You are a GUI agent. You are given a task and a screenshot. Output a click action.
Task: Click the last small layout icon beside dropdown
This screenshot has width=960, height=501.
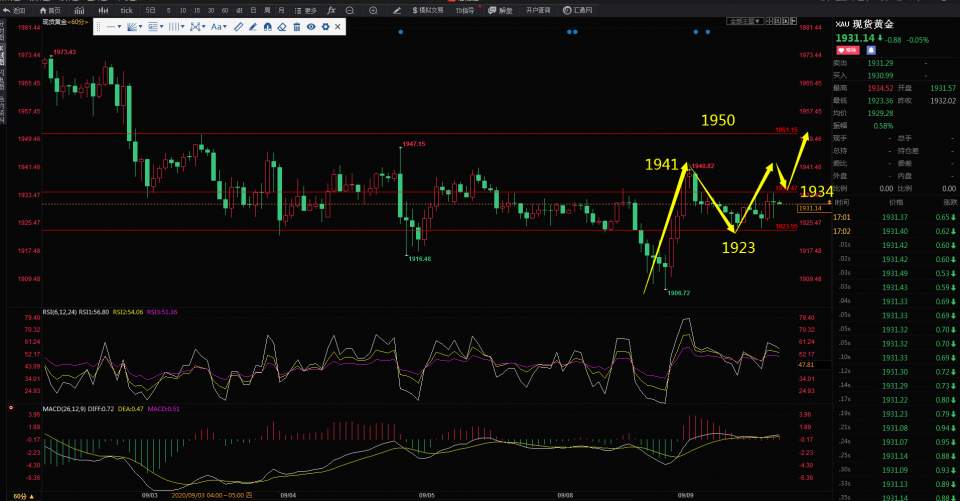click(793, 21)
